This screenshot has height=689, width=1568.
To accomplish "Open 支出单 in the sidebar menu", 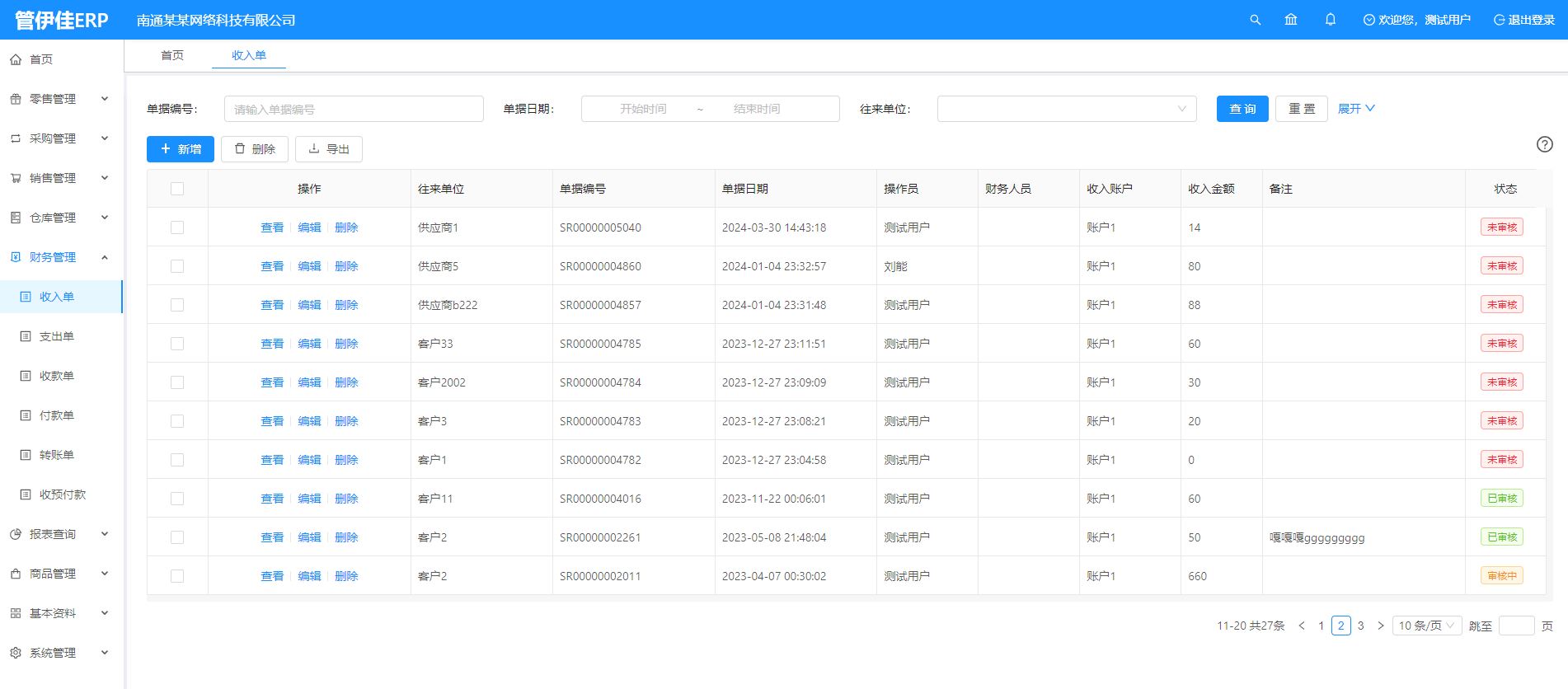I will pyautogui.click(x=57, y=336).
